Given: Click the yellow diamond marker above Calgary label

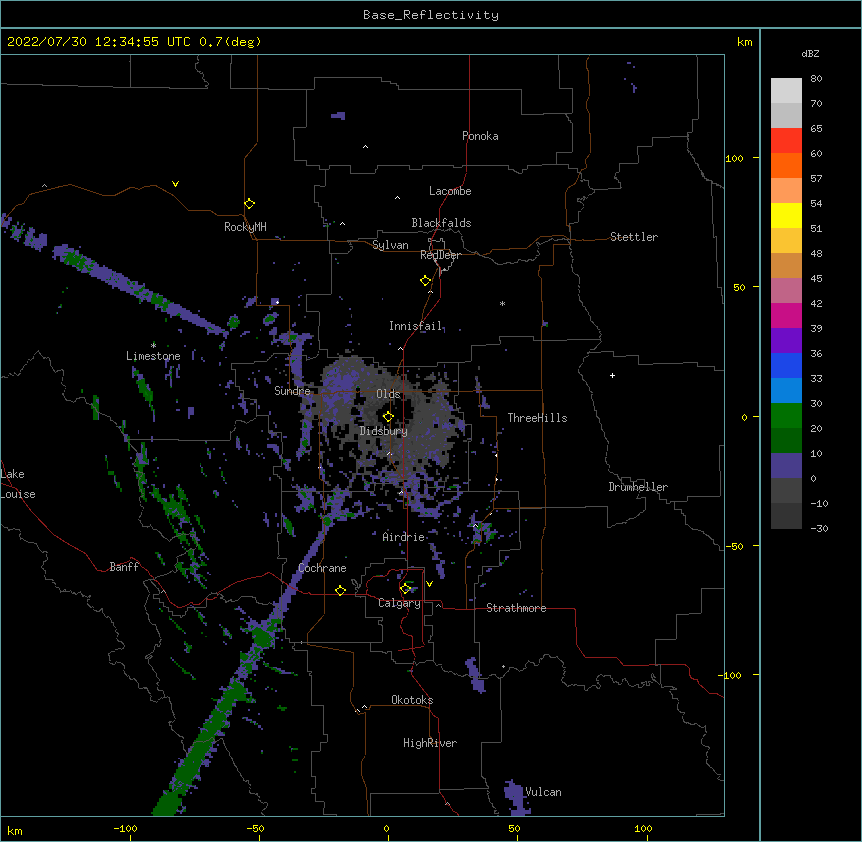Looking at the screenshot, I should pyautogui.click(x=406, y=589).
